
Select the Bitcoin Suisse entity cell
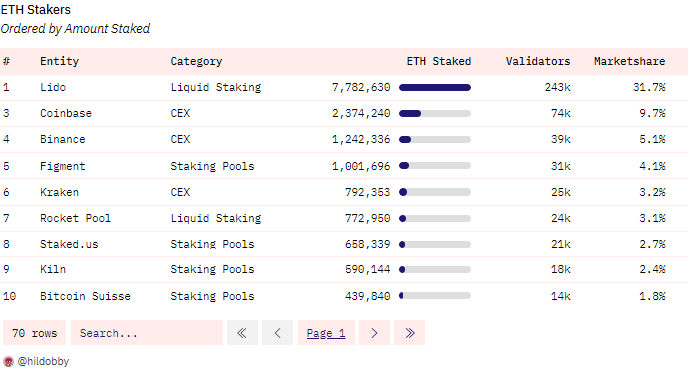point(85,296)
